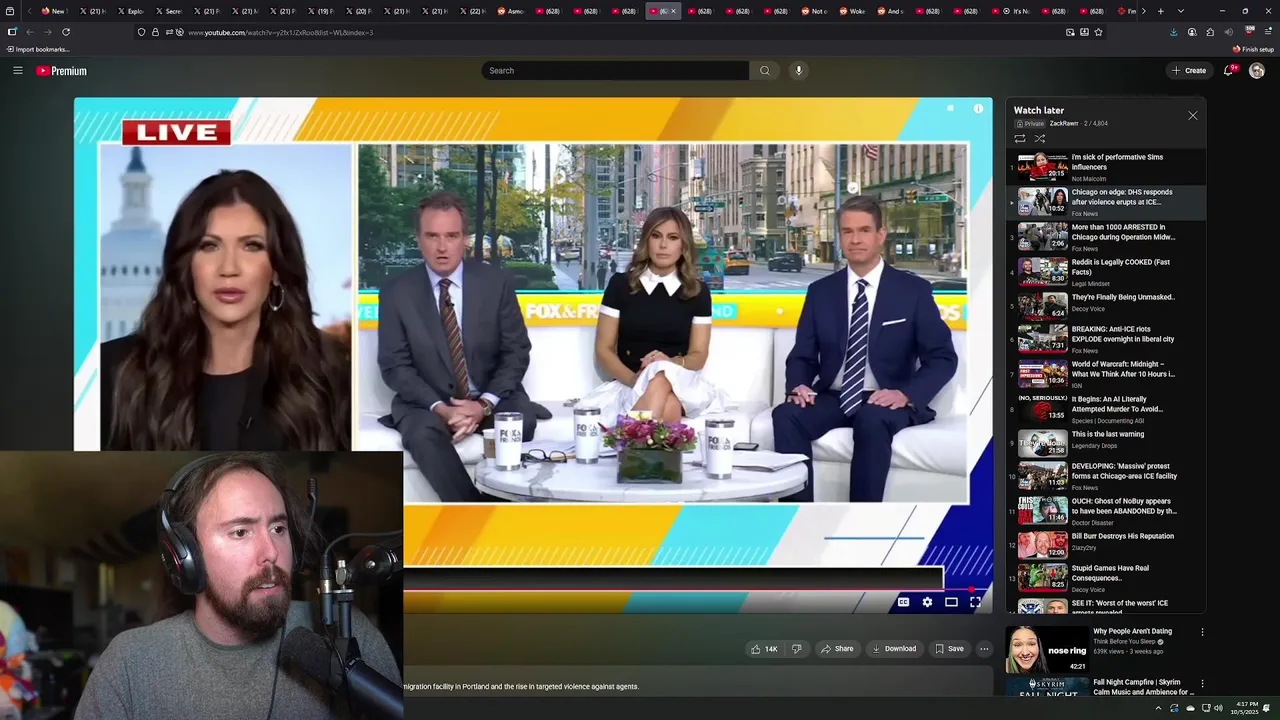
Task: Open the YouTube guide hamburger menu
Action: [x=17, y=70]
